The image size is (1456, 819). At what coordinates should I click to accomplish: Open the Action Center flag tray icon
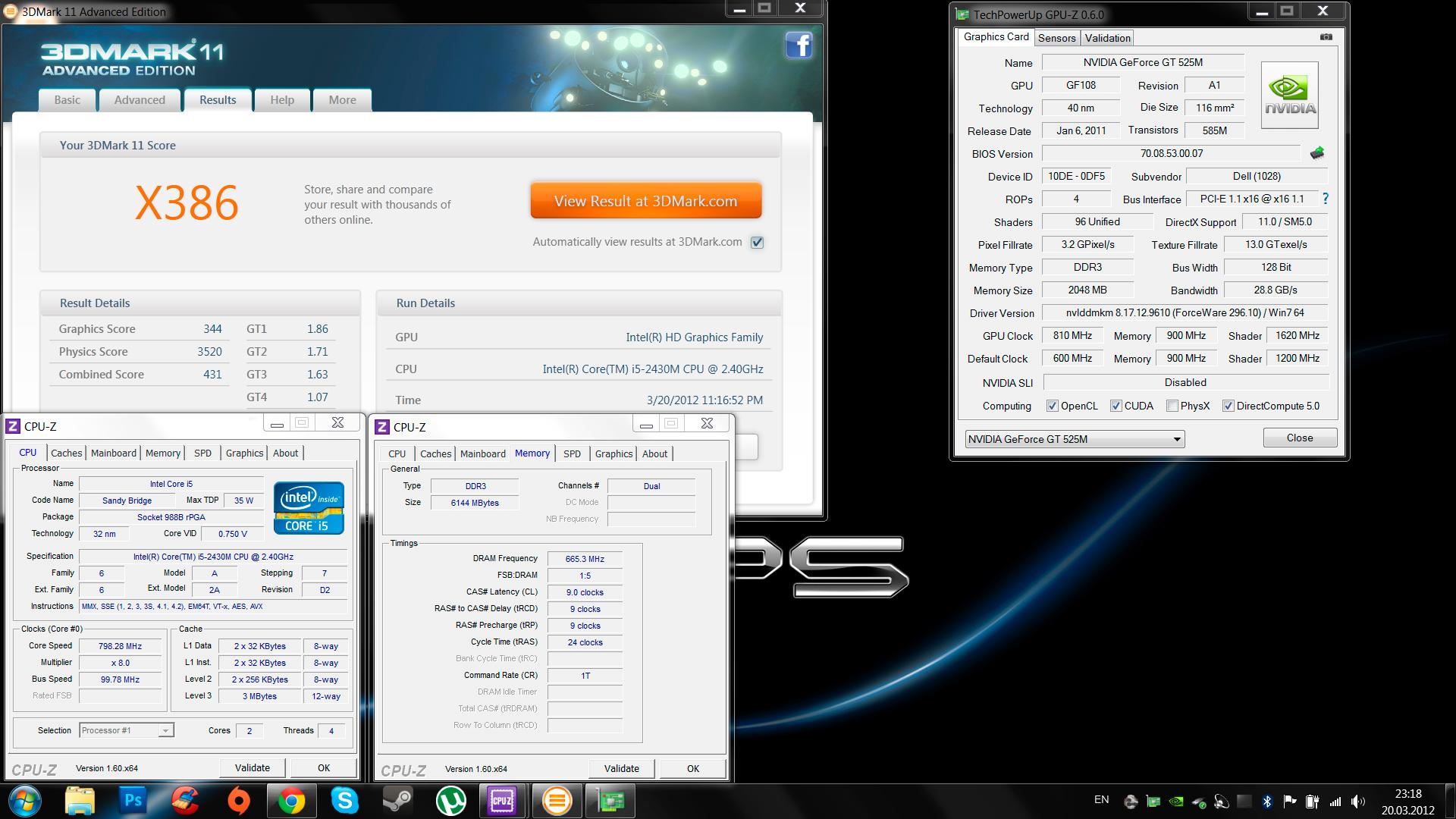click(x=1289, y=801)
